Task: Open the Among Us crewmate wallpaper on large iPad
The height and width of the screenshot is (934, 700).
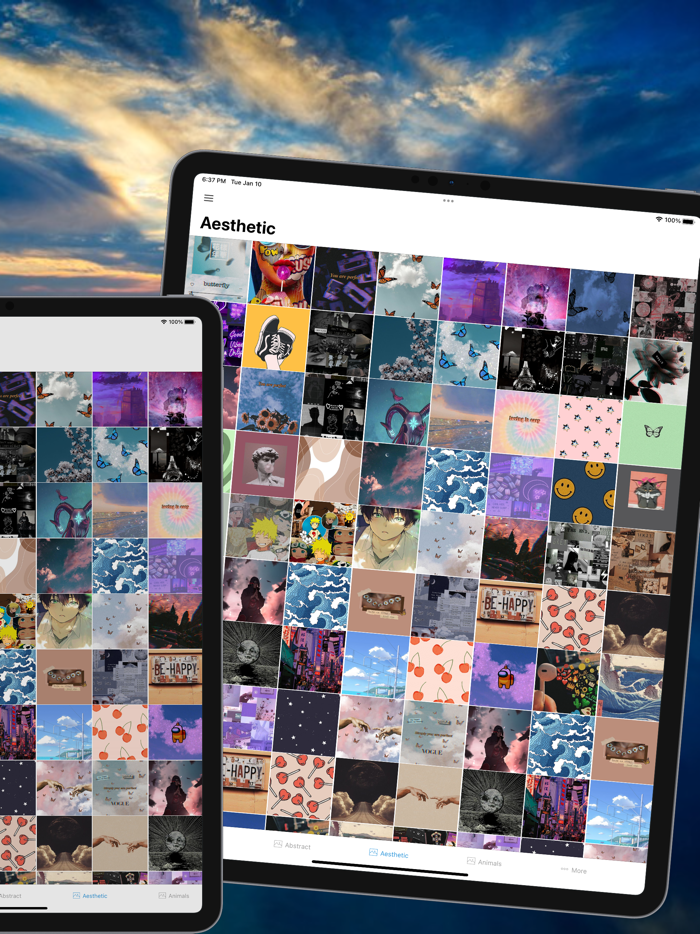Action: (503, 675)
